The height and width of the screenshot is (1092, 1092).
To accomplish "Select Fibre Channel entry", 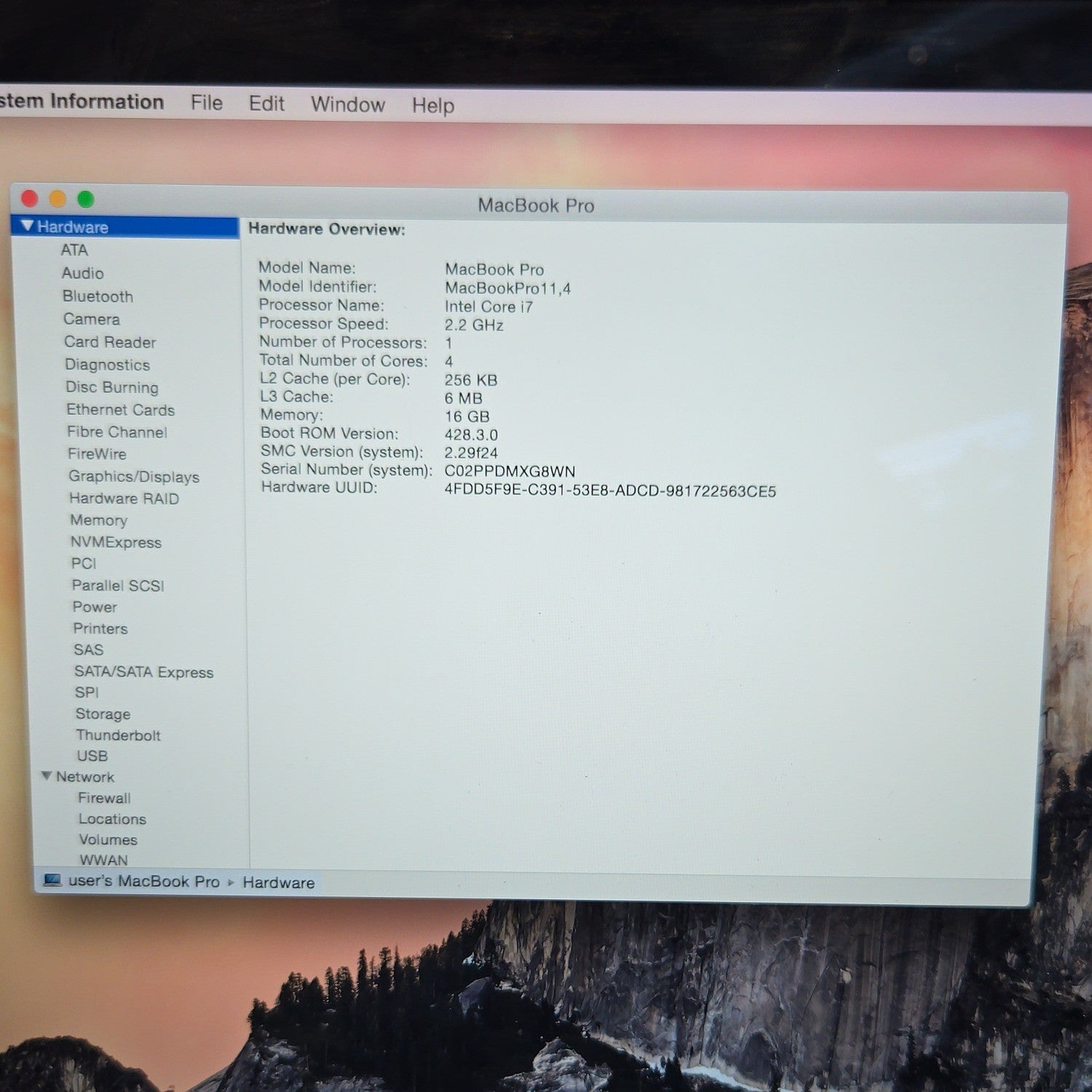I will (117, 432).
